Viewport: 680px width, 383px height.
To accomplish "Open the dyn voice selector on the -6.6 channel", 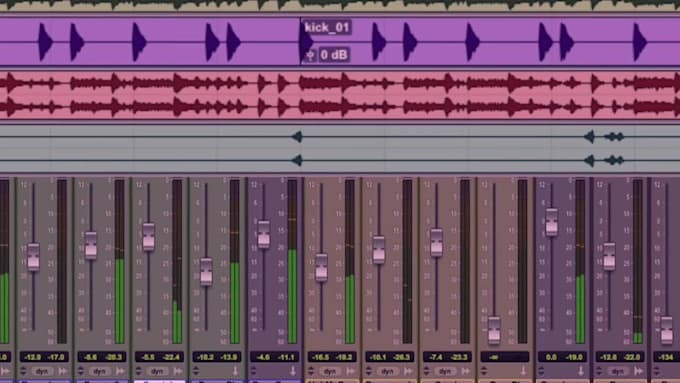I will click(99, 372).
